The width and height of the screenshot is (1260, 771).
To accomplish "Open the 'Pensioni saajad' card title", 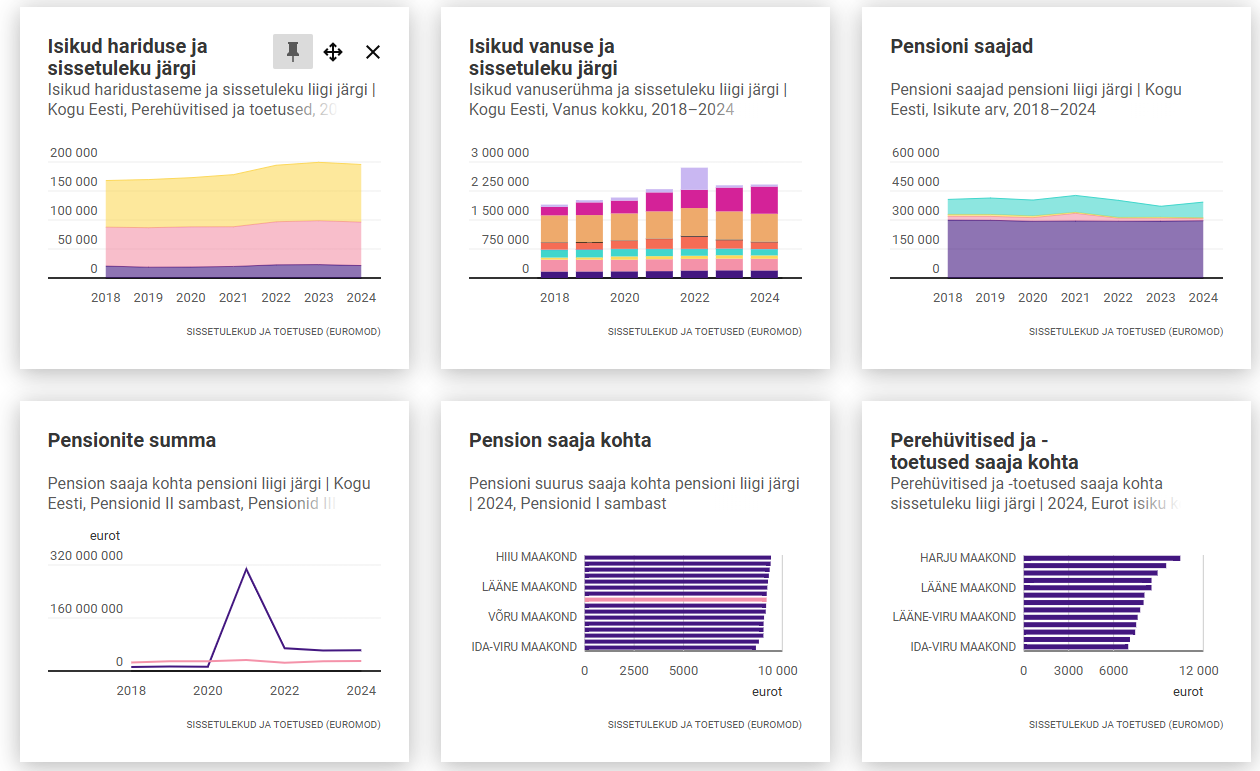I will pos(961,46).
